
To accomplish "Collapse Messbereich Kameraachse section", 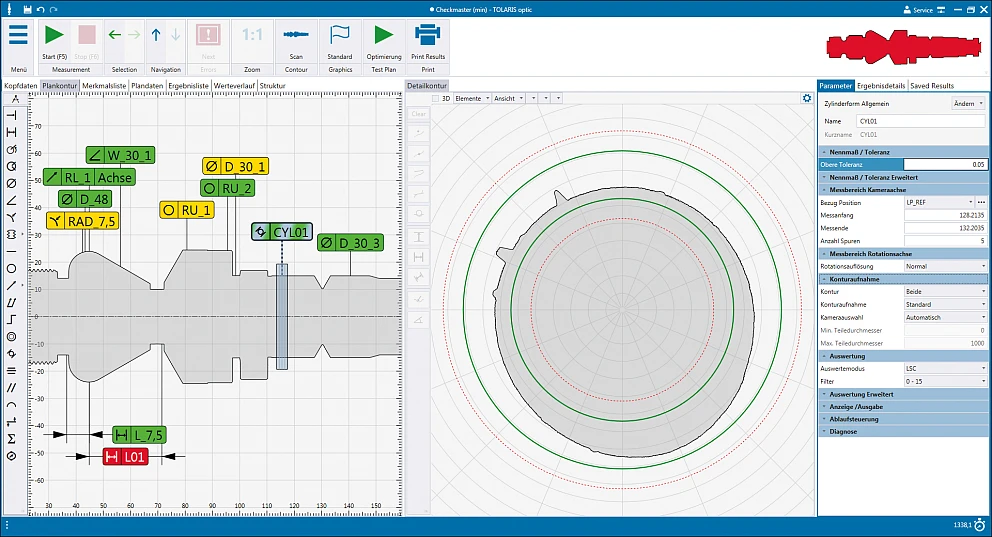I will point(903,190).
